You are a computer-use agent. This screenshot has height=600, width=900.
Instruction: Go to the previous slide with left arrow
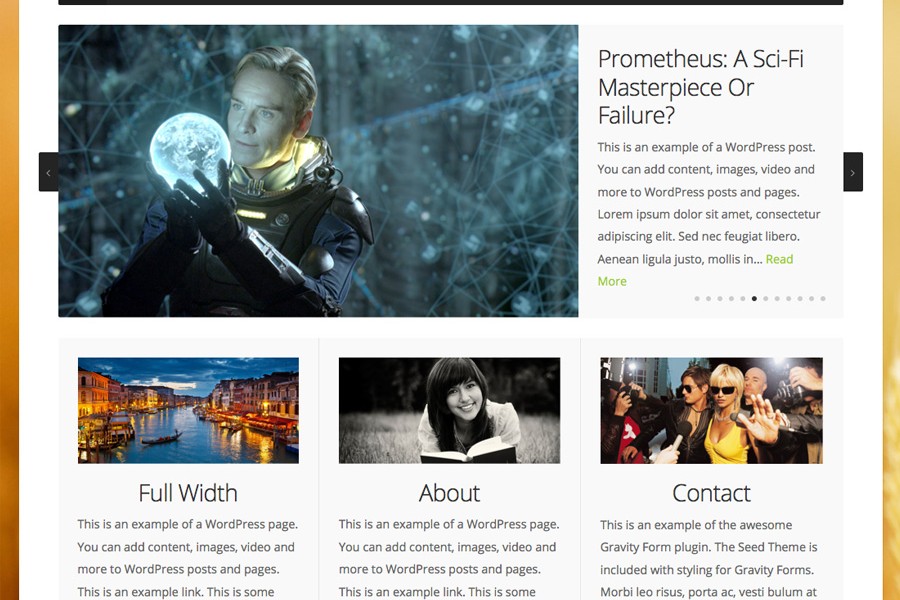[49, 172]
